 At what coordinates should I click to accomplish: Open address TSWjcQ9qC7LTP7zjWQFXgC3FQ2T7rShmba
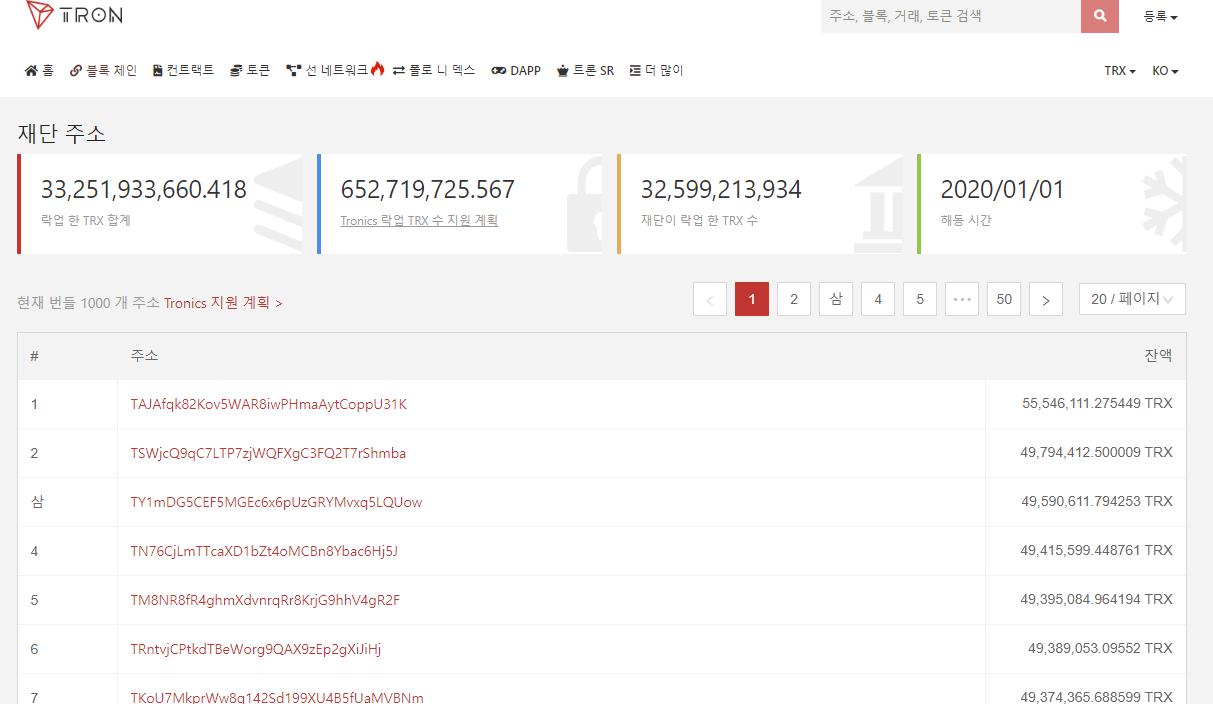[268, 453]
